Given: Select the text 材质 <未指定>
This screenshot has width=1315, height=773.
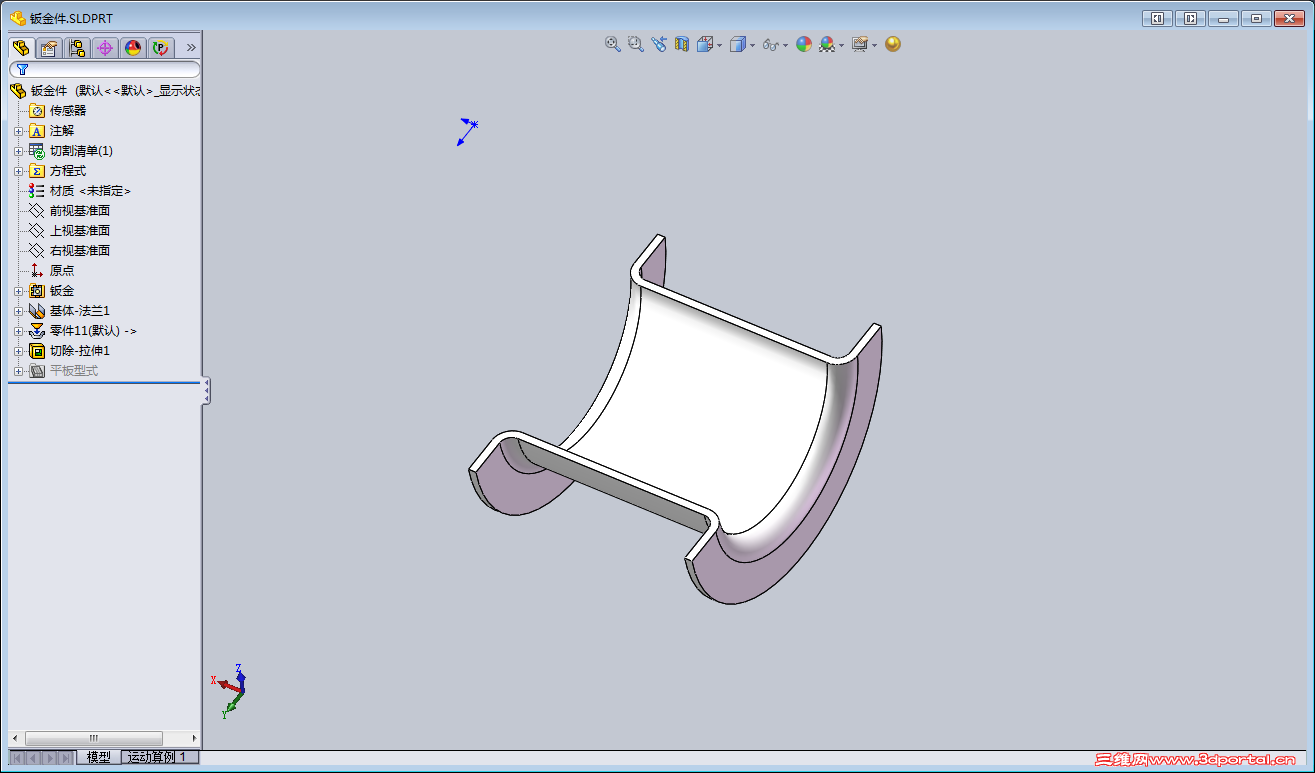Looking at the screenshot, I should pyautogui.click(x=91, y=190).
